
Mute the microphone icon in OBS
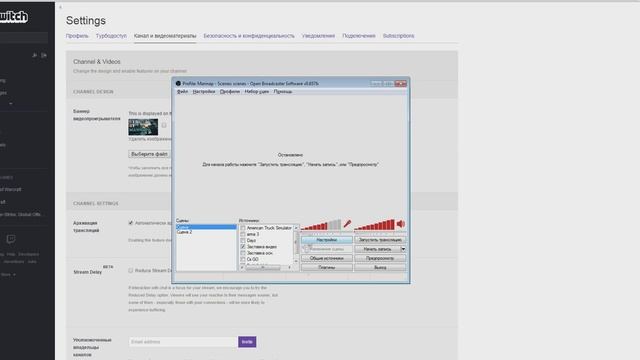(347, 224)
